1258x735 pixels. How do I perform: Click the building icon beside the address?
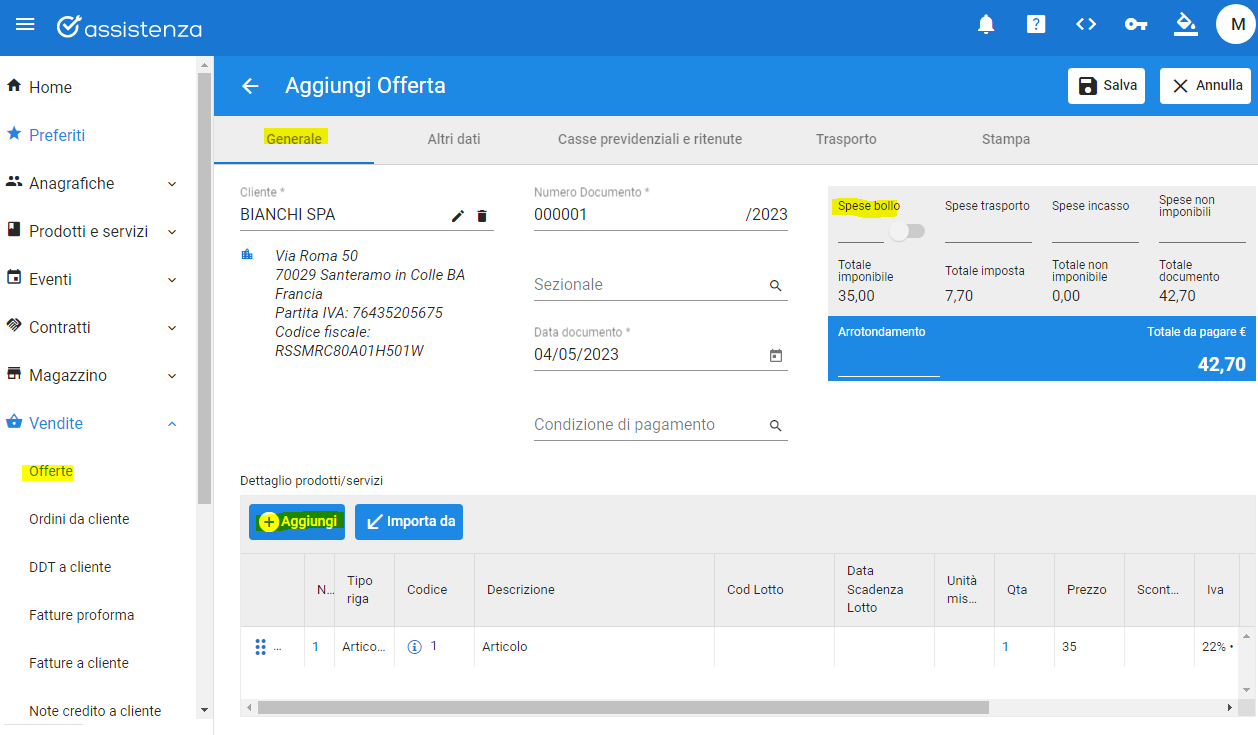pyautogui.click(x=247, y=255)
